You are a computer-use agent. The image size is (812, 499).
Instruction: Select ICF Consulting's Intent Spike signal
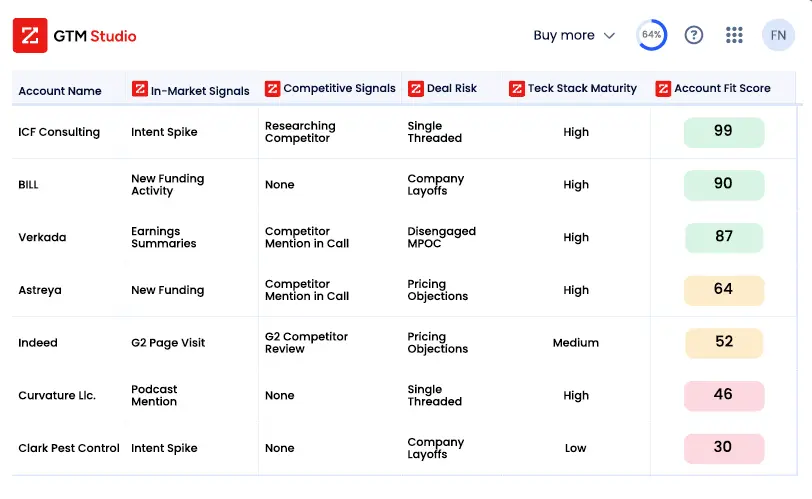[164, 132]
